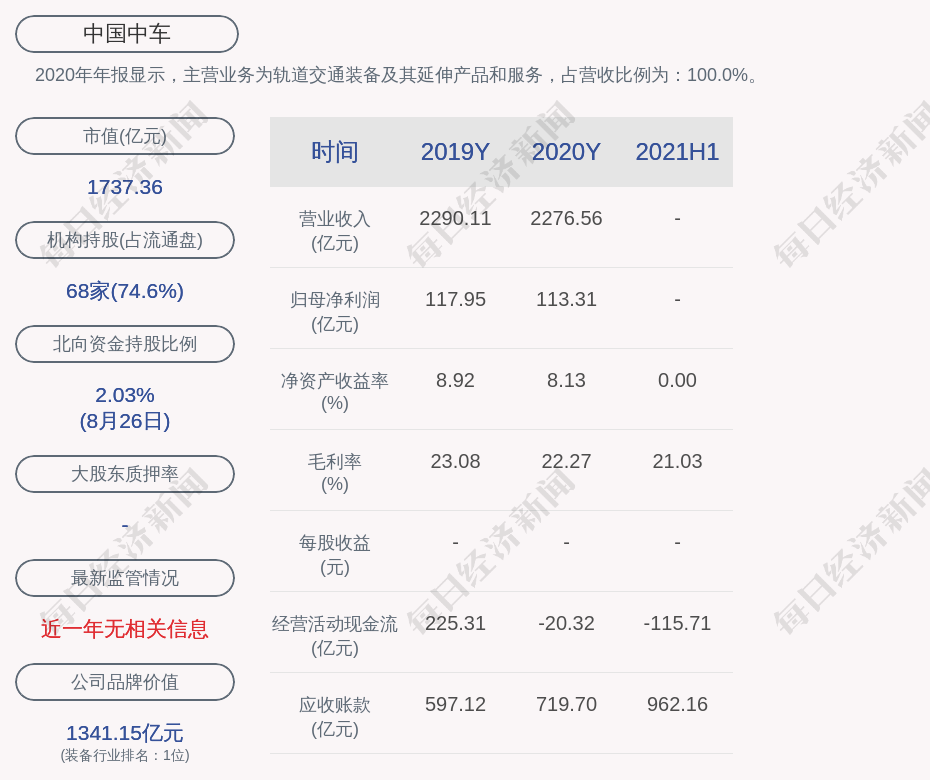Viewport: 930px width, 780px height.
Task: Click the red 近一年无相关信息 text
Action: [125, 629]
